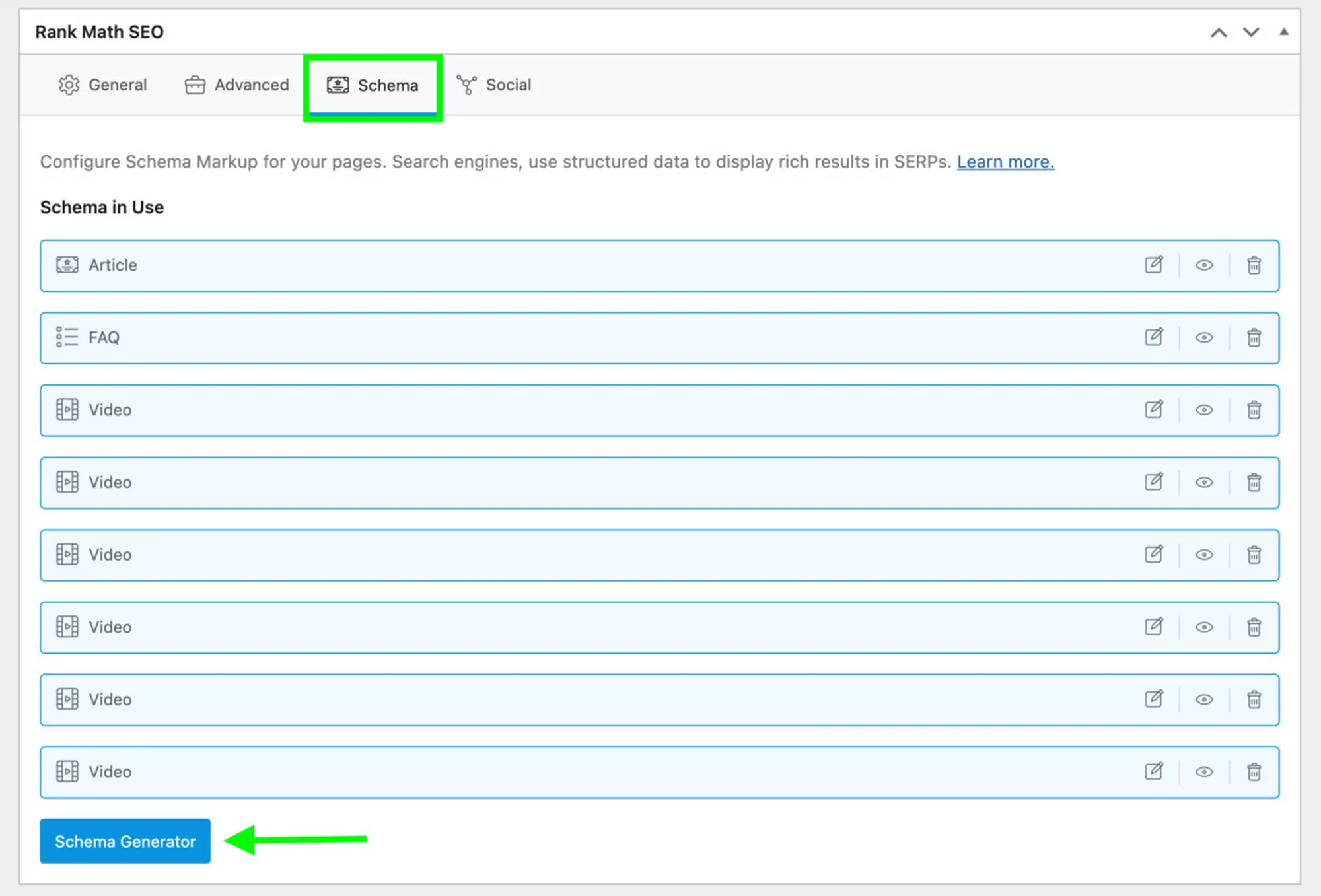The height and width of the screenshot is (896, 1321).
Task: Edit the first Video schema
Action: pyautogui.click(x=1154, y=409)
